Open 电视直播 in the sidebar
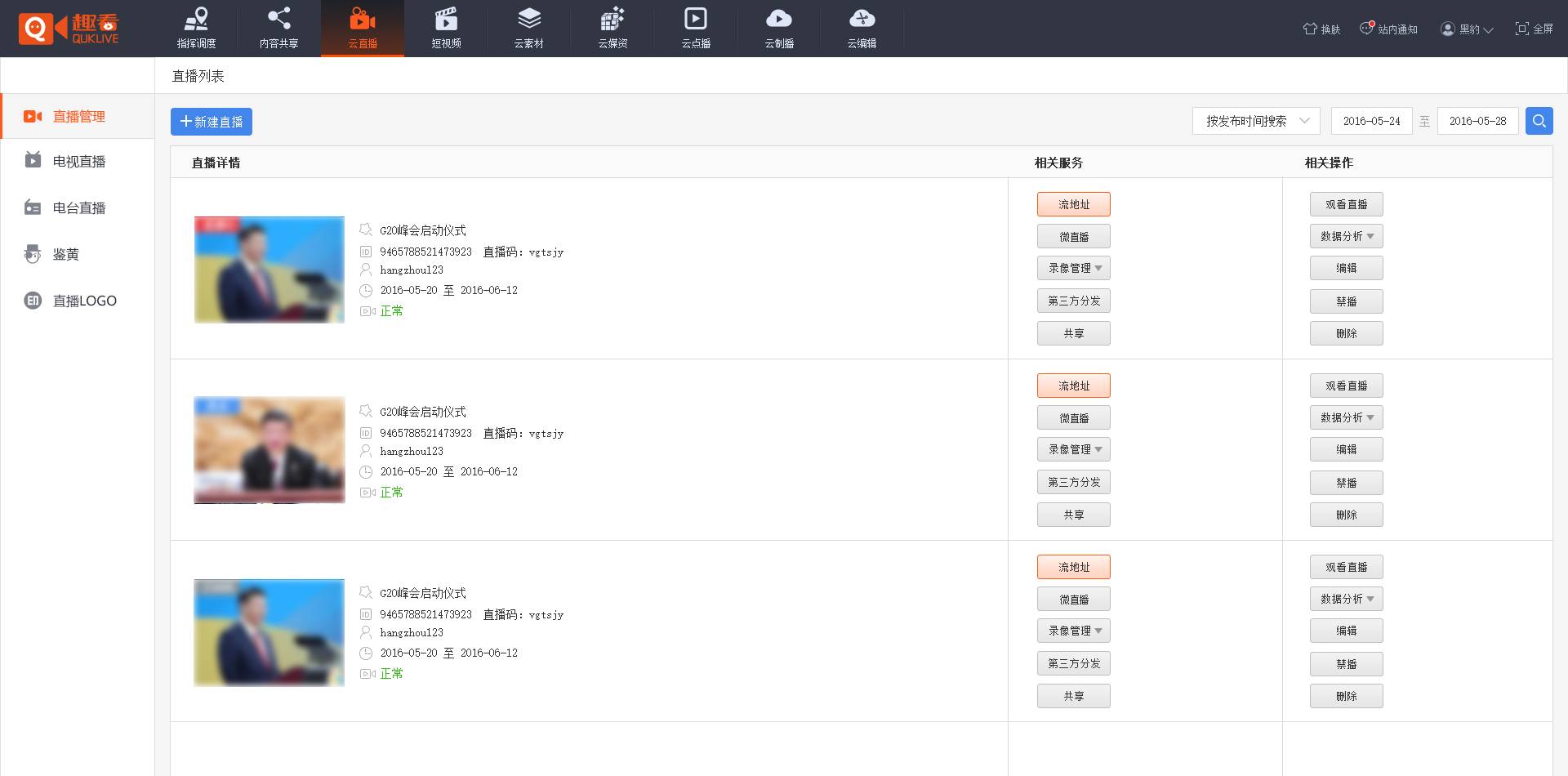This screenshot has width=1568, height=776. pos(78,161)
